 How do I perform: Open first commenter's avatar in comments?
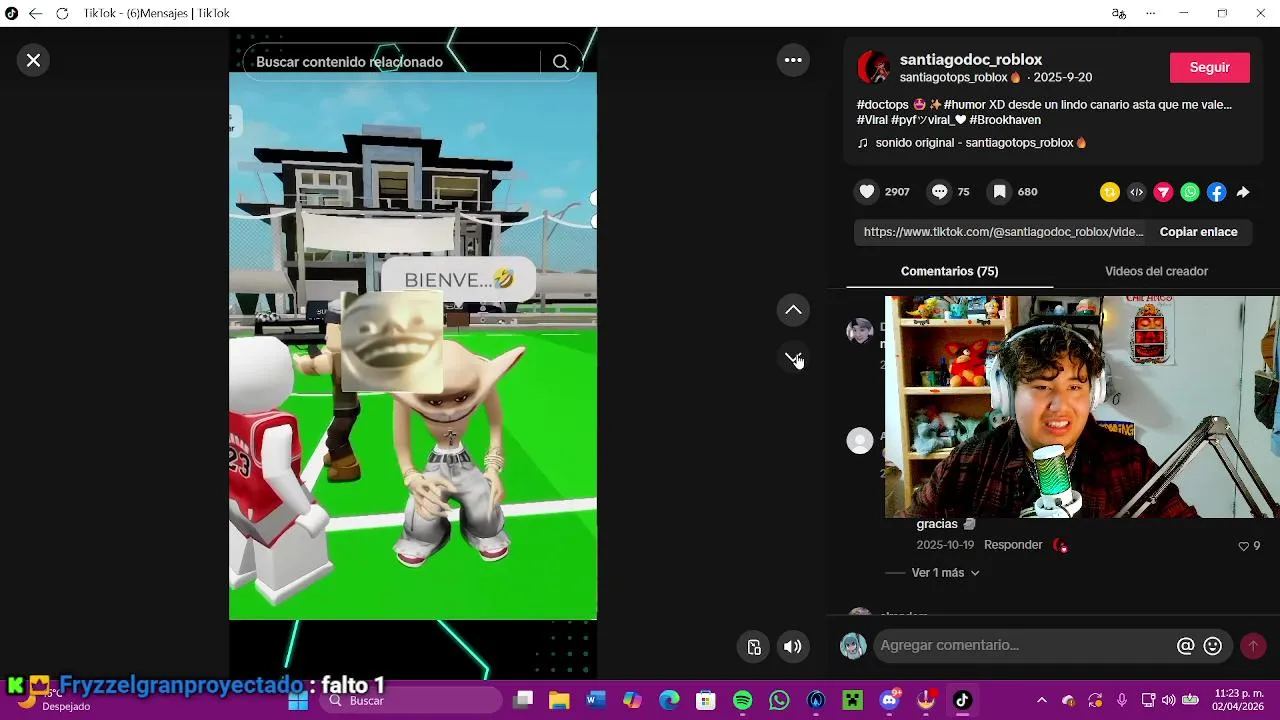860,331
